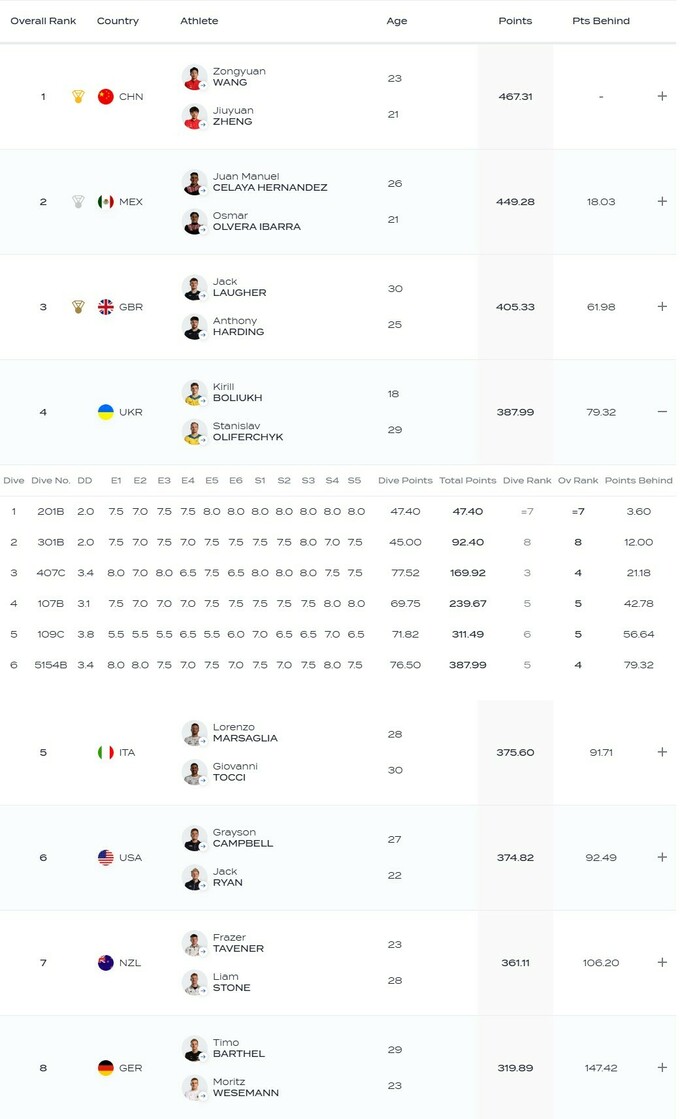
Task: Click the bronze medal icon for Great Britain
Action: coord(78,307)
